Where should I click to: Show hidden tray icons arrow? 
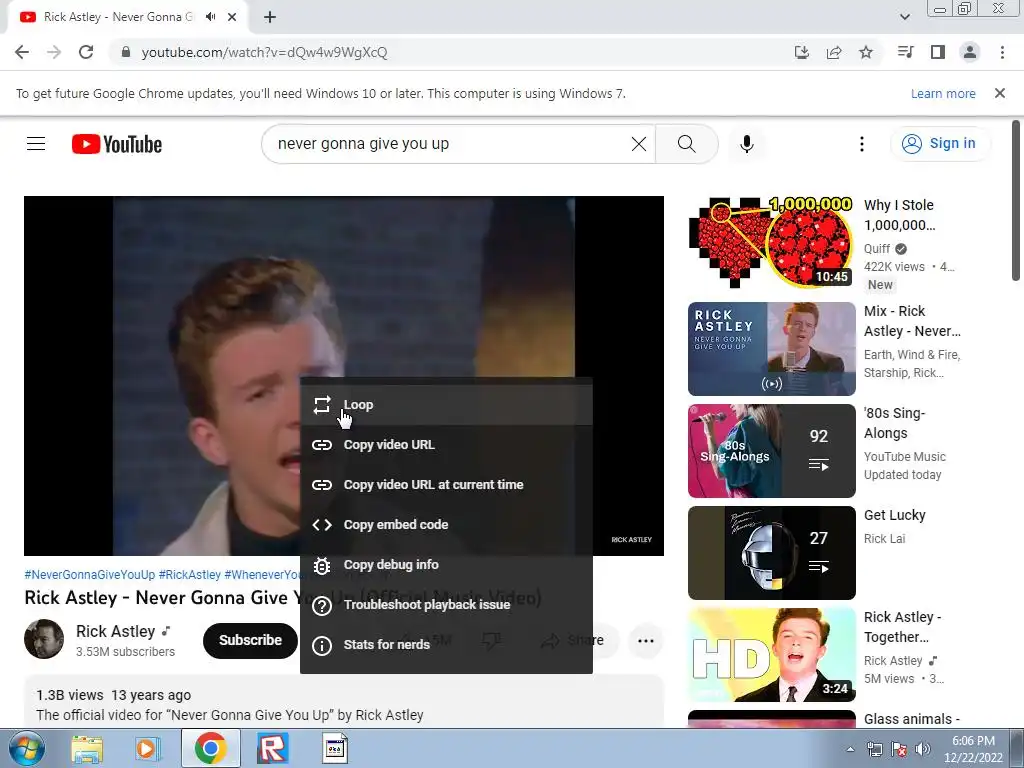850,749
